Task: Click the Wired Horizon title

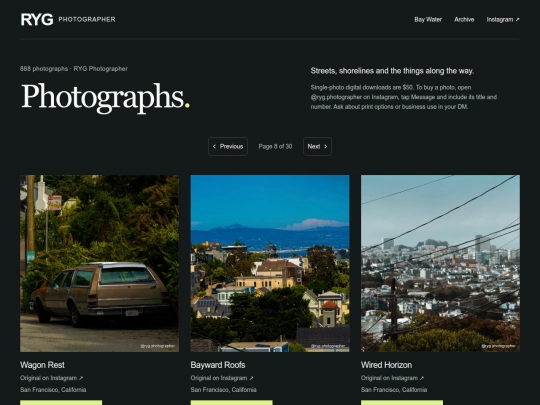Action: tap(386, 365)
